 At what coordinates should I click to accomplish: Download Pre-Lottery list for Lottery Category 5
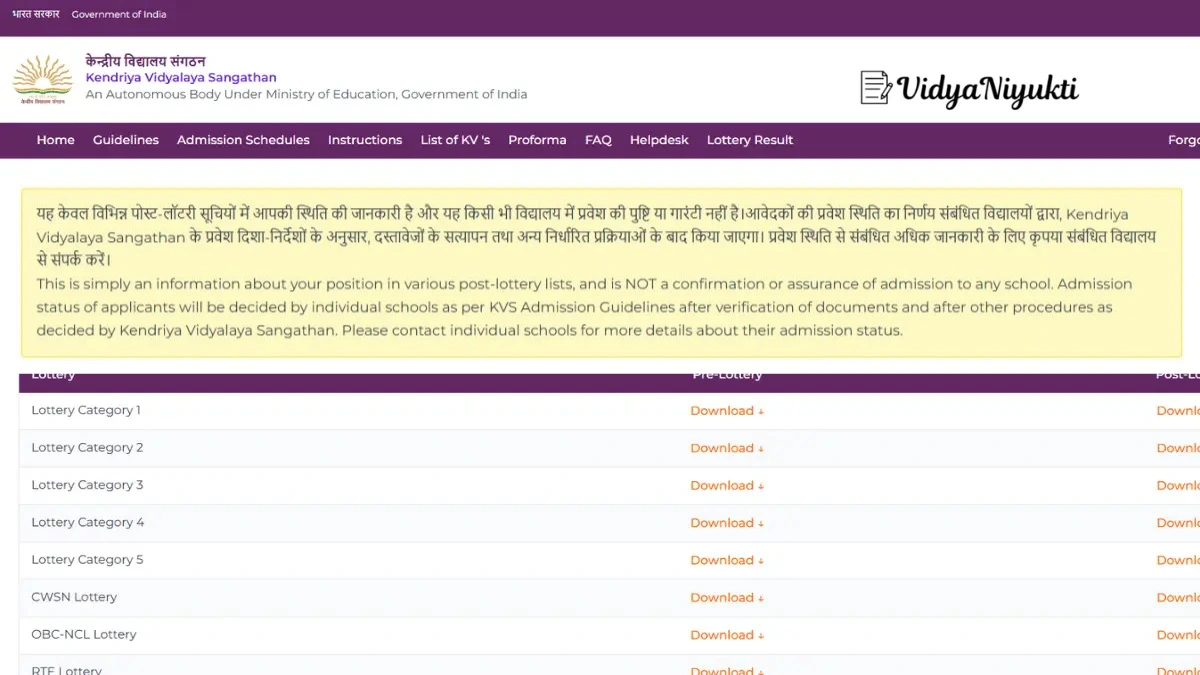pos(726,560)
